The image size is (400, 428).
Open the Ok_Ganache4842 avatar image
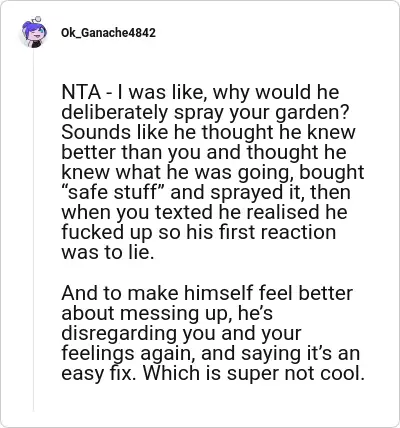pos(33,32)
